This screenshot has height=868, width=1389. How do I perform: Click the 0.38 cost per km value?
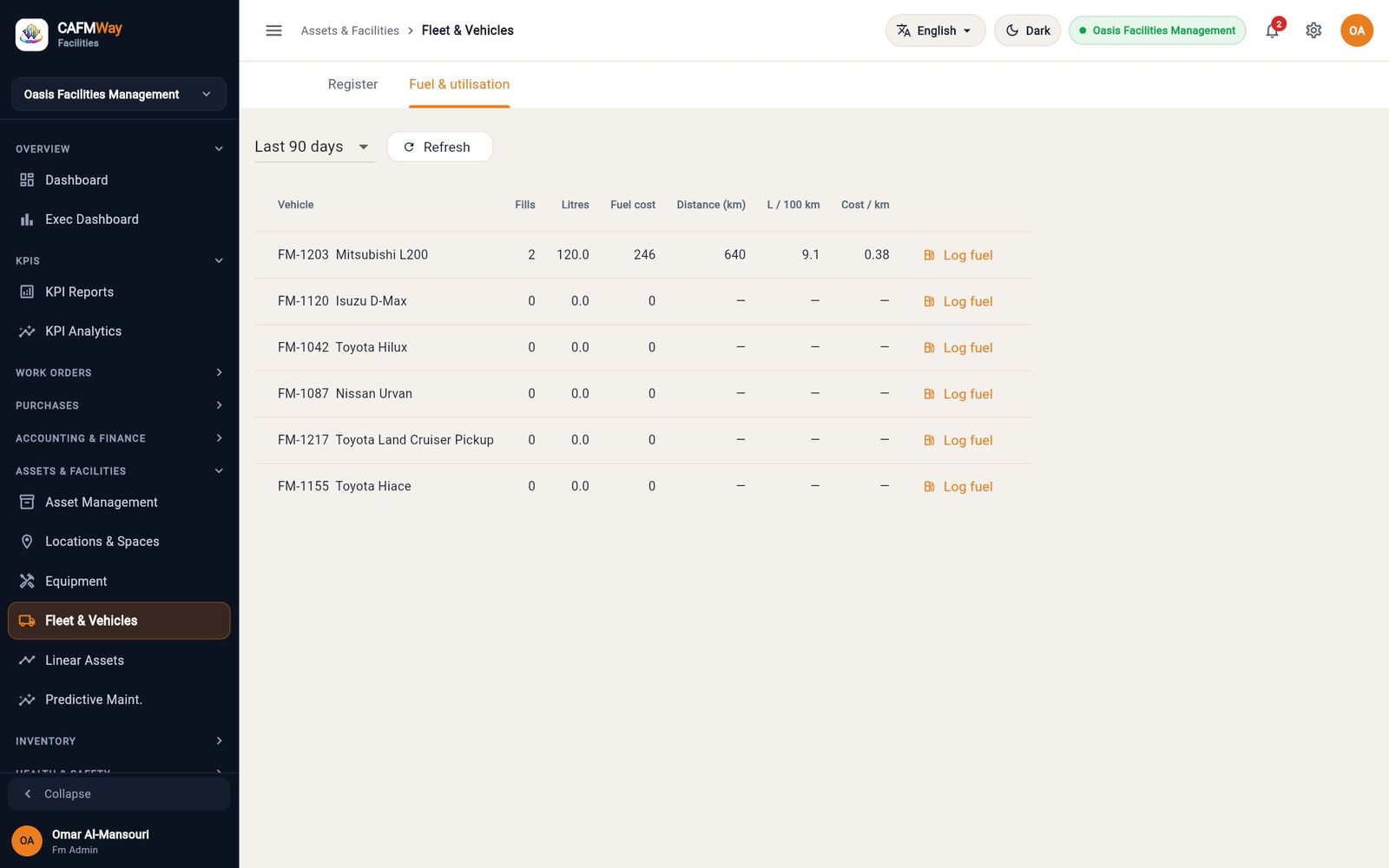(x=877, y=255)
